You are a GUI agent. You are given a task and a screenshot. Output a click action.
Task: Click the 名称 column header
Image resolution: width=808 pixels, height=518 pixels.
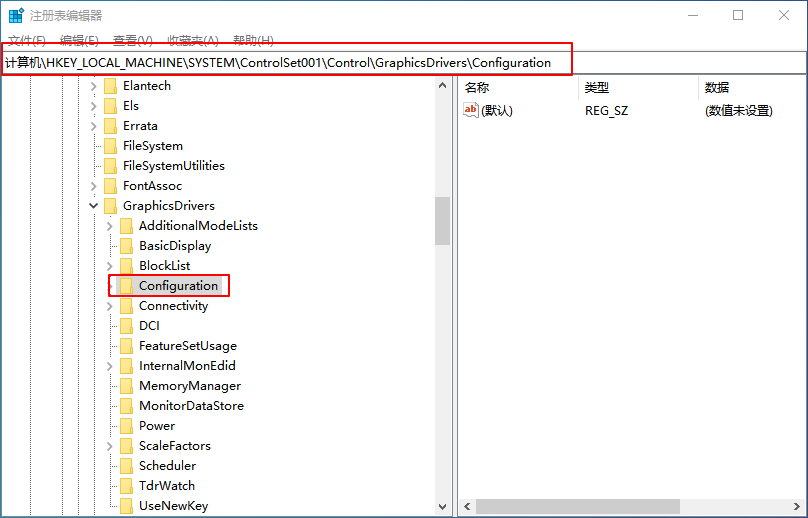point(477,88)
